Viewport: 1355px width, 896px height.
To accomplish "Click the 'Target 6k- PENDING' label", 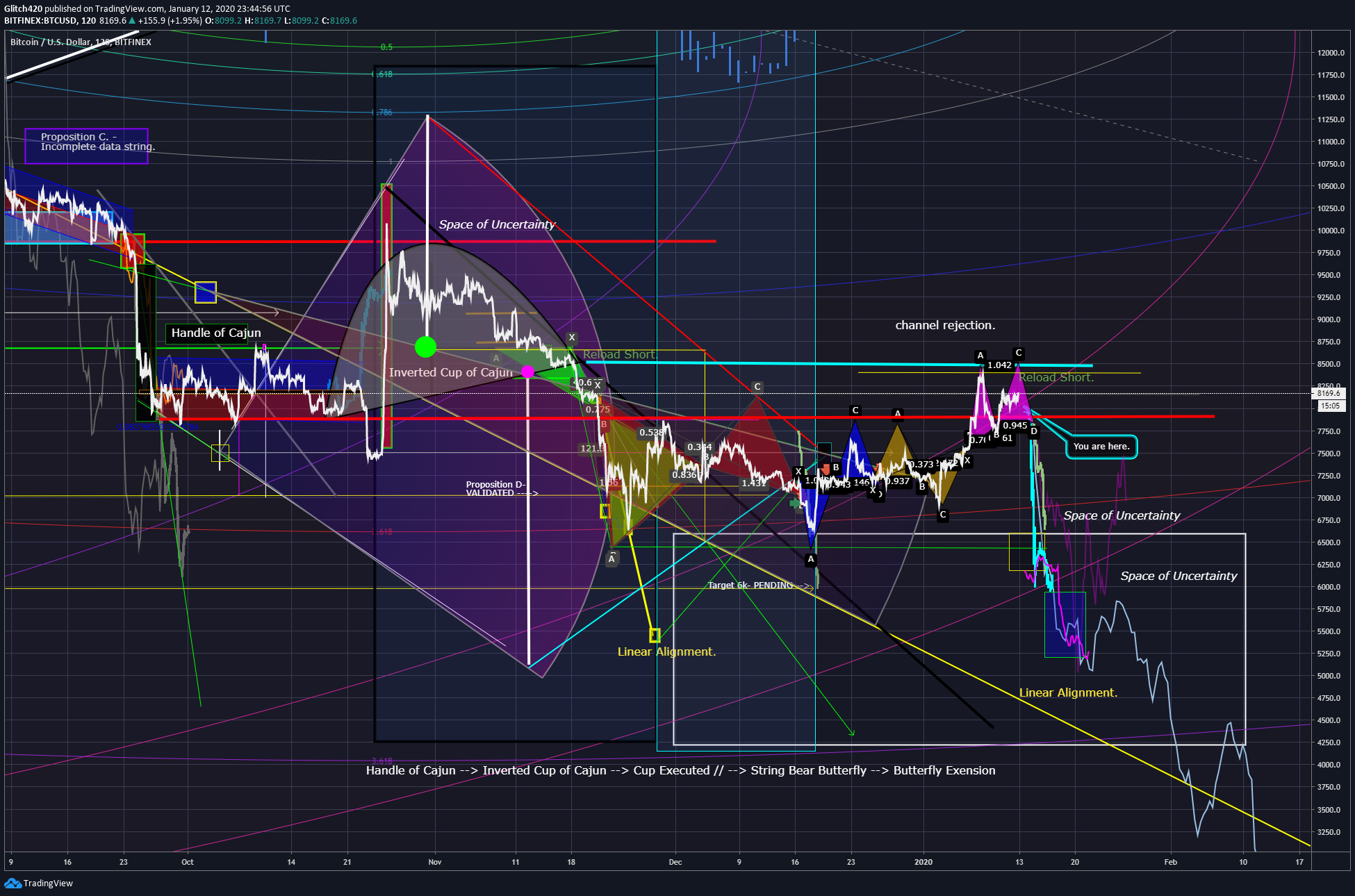I will pyautogui.click(x=750, y=586).
